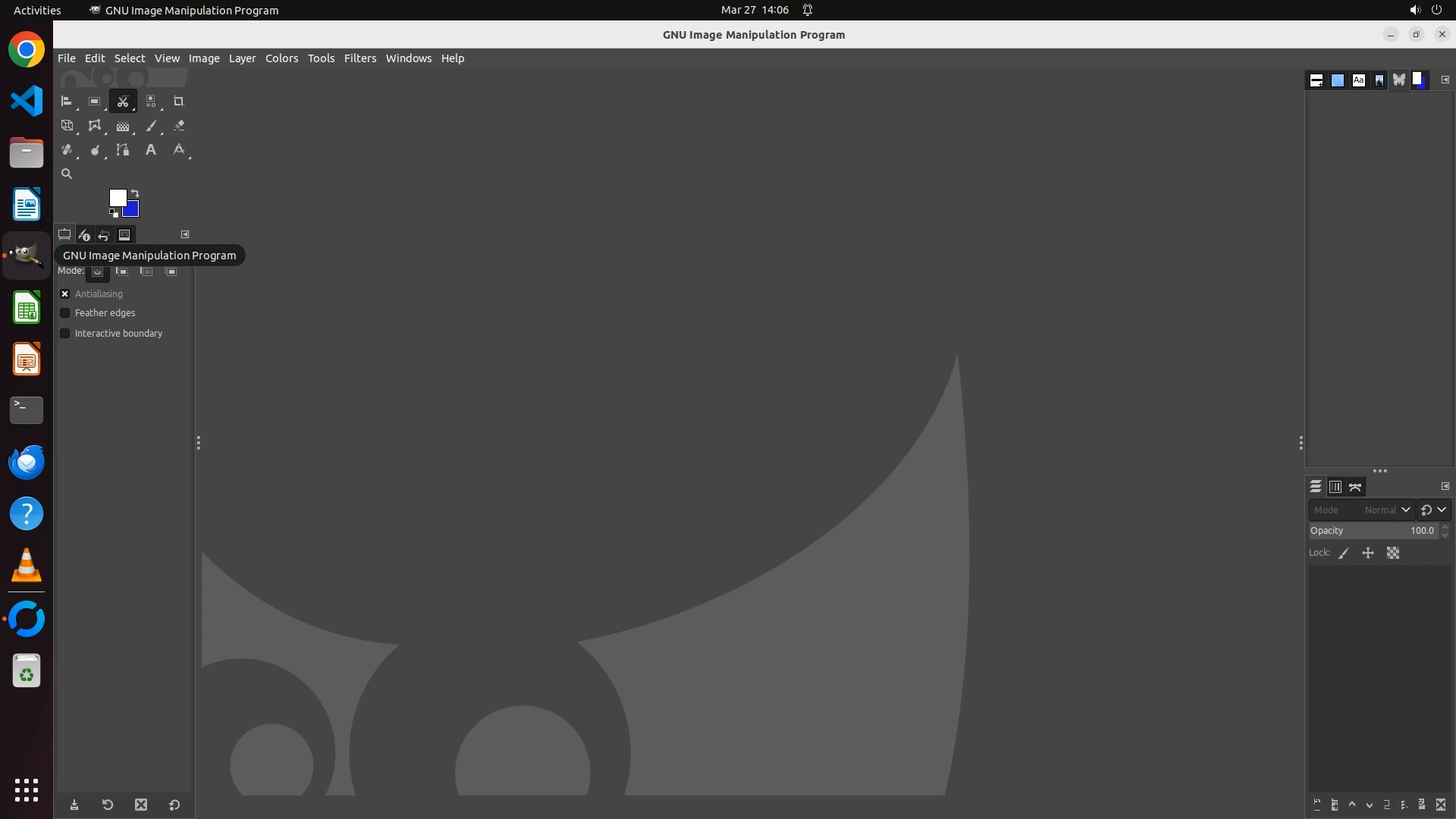Click the white foreground color swatch
The width and height of the screenshot is (1456, 819).
point(117,197)
